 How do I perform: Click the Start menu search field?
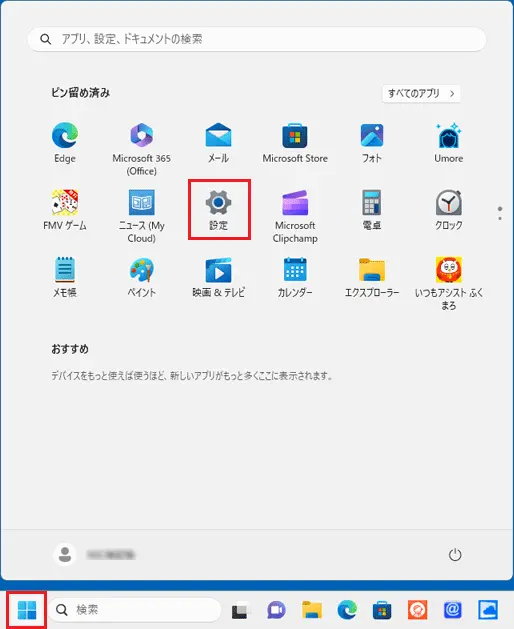[x=257, y=39]
